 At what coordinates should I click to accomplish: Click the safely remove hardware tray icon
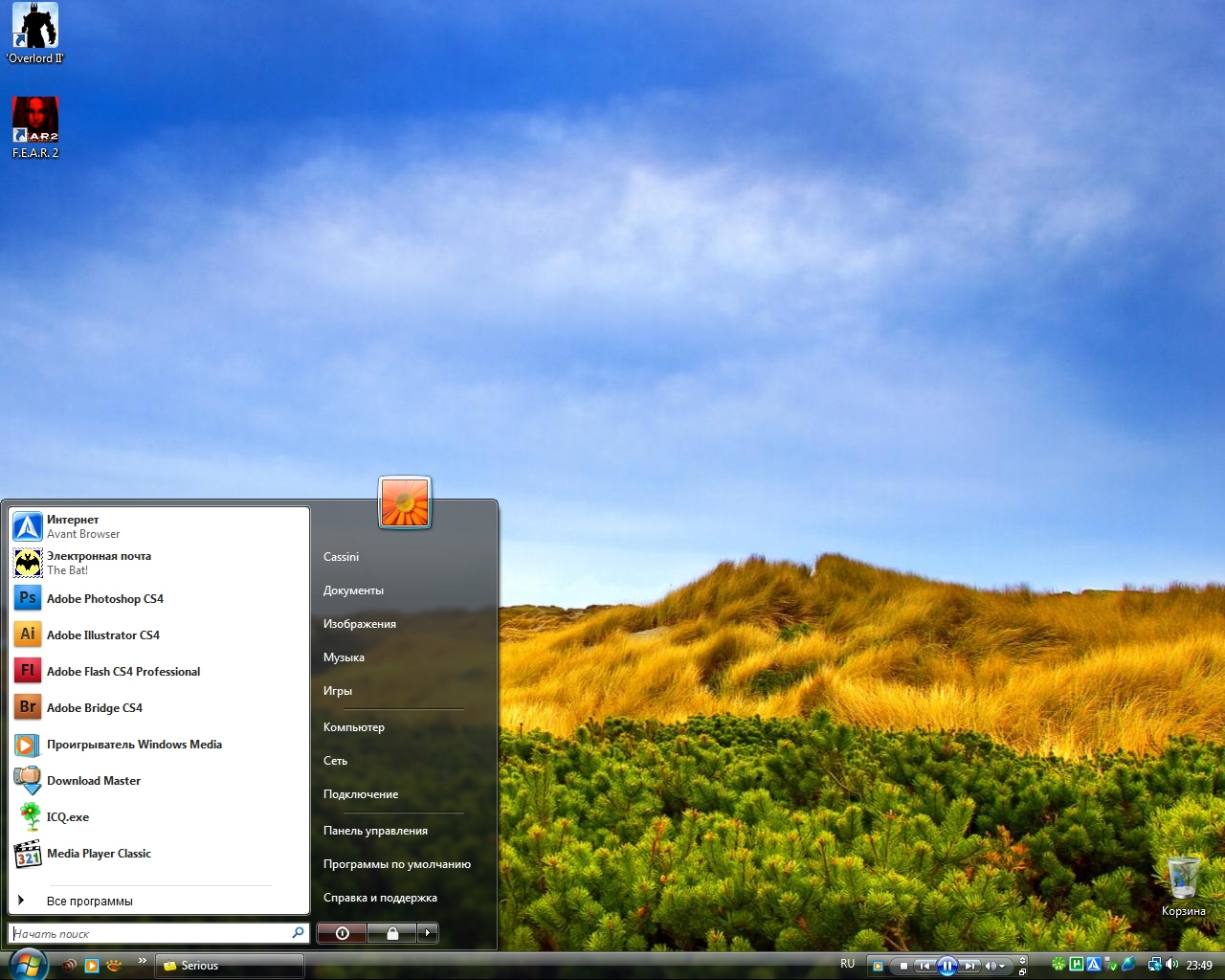point(1110,965)
